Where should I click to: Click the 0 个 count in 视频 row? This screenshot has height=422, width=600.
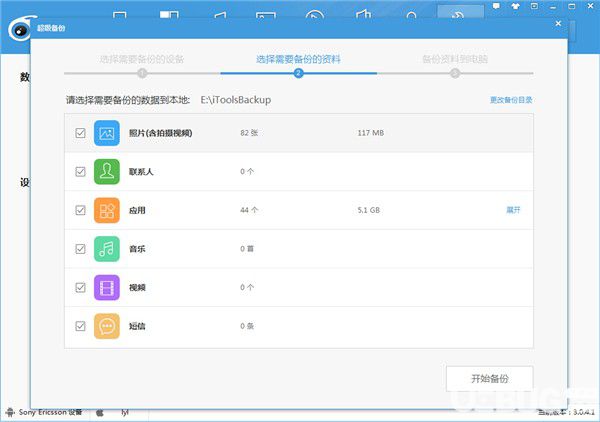(247, 287)
